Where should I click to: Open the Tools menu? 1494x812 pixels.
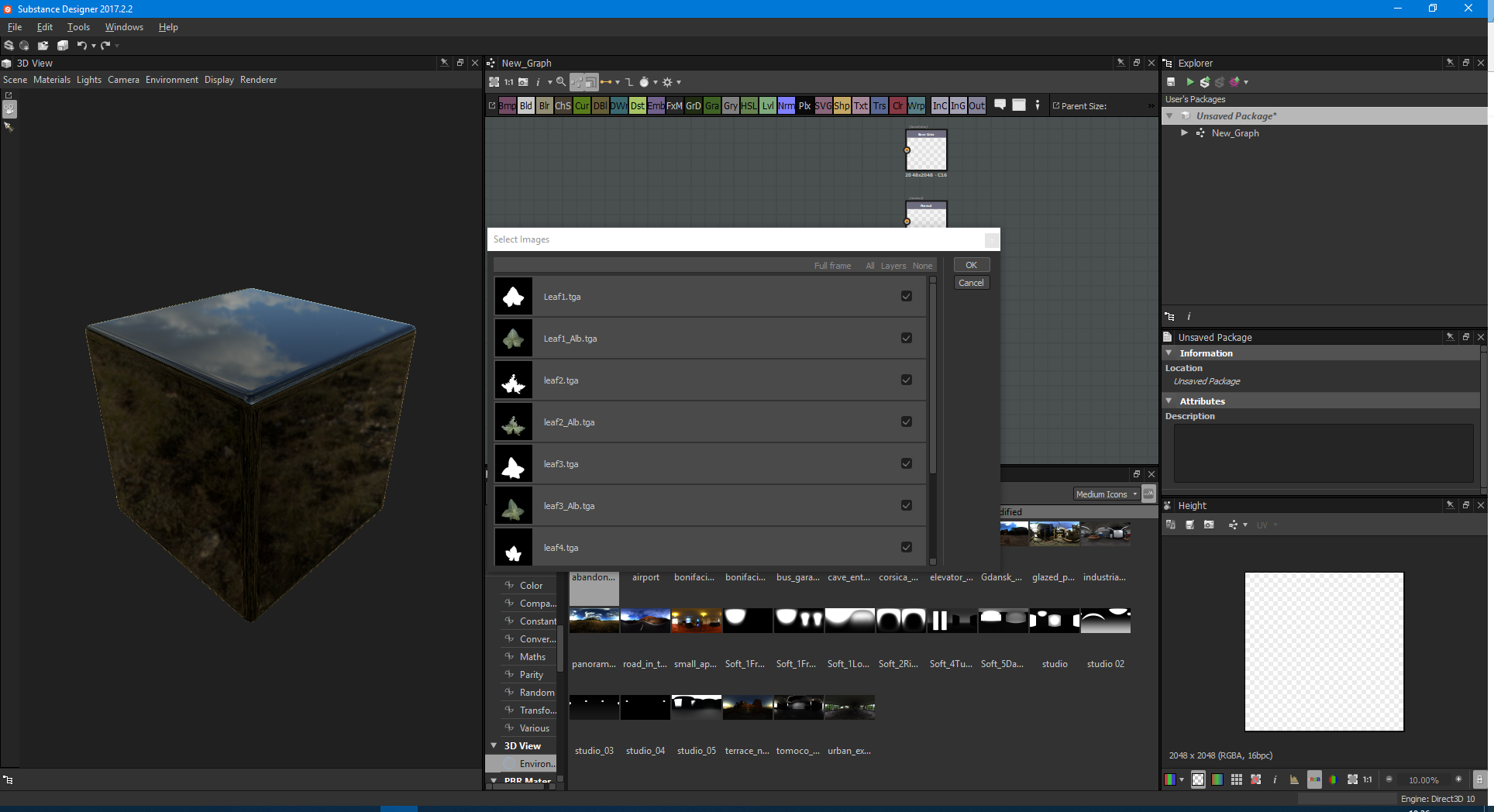coord(78,27)
